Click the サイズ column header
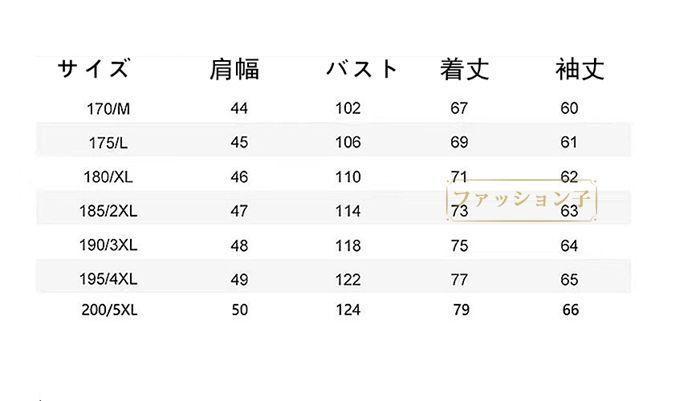This screenshot has width=700, height=401. (x=94, y=69)
